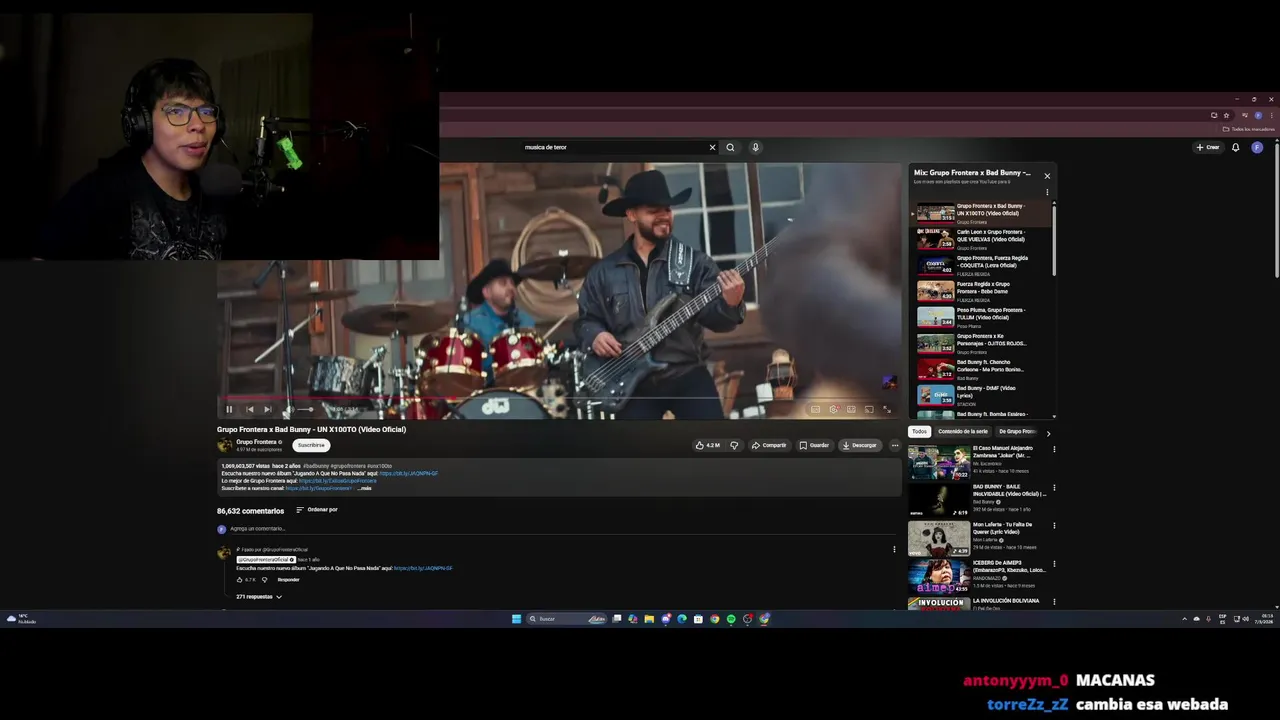Adjust the player volume slider
Image resolution: width=1280 pixels, height=720 pixels.
(304, 409)
